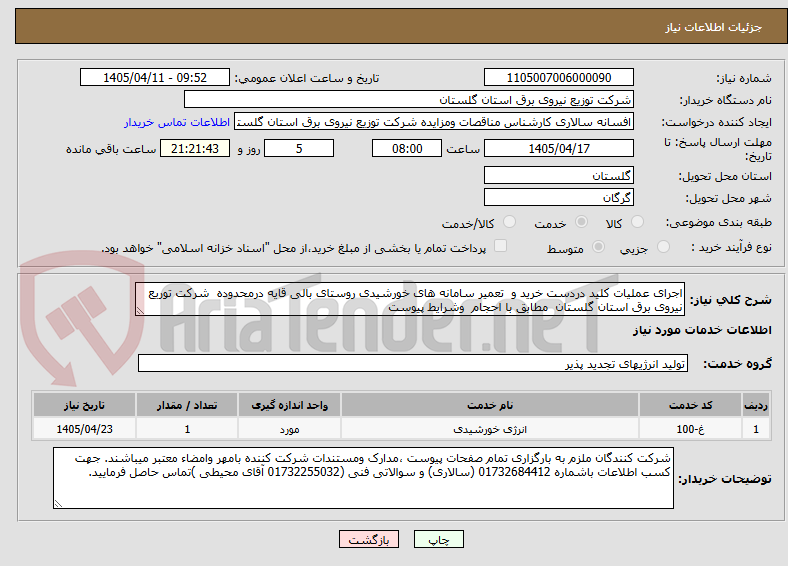Click the تاریخ نیاز column header
Image resolution: width=788 pixels, height=566 pixels.
(x=84, y=405)
